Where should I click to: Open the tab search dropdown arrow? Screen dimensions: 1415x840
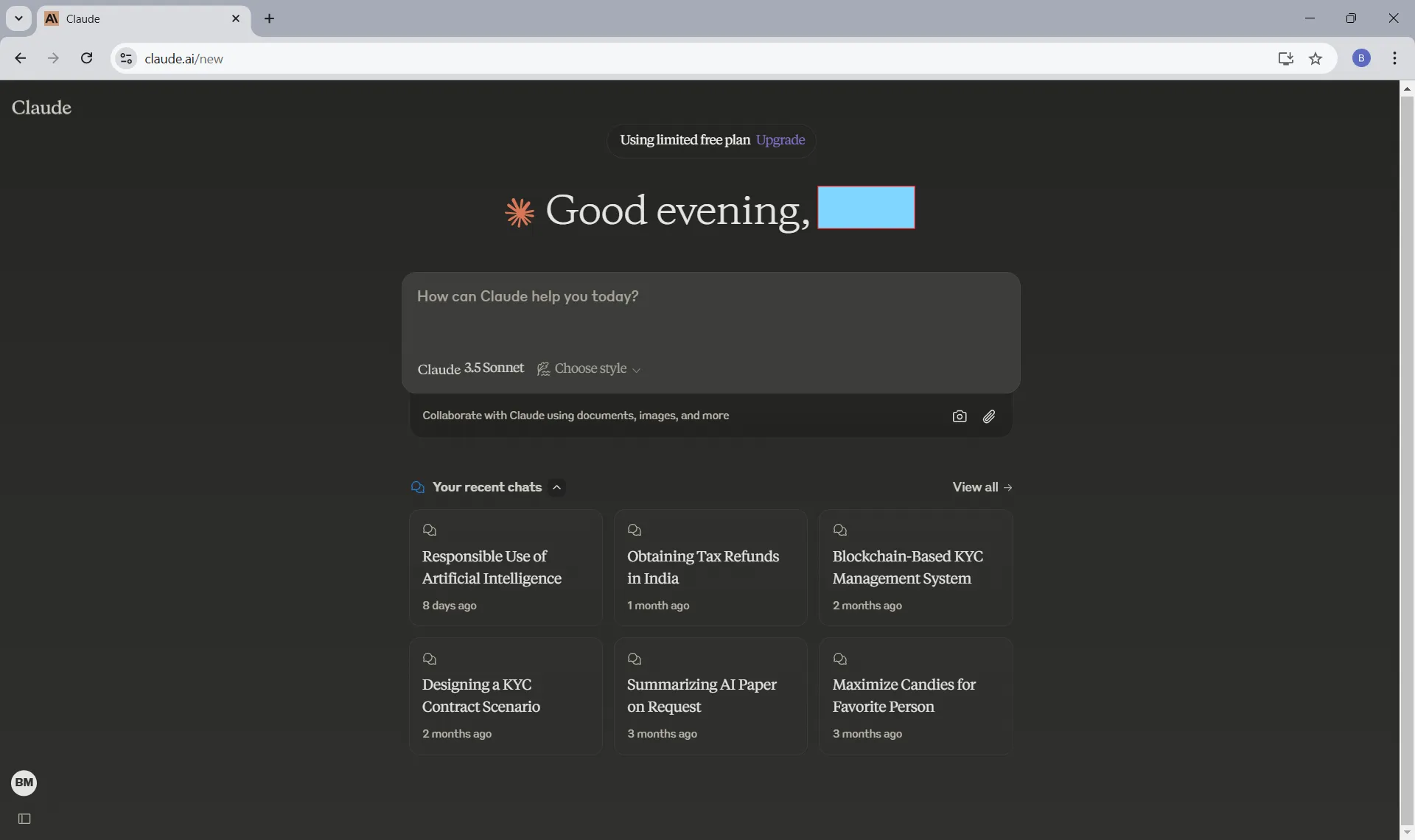pyautogui.click(x=18, y=18)
